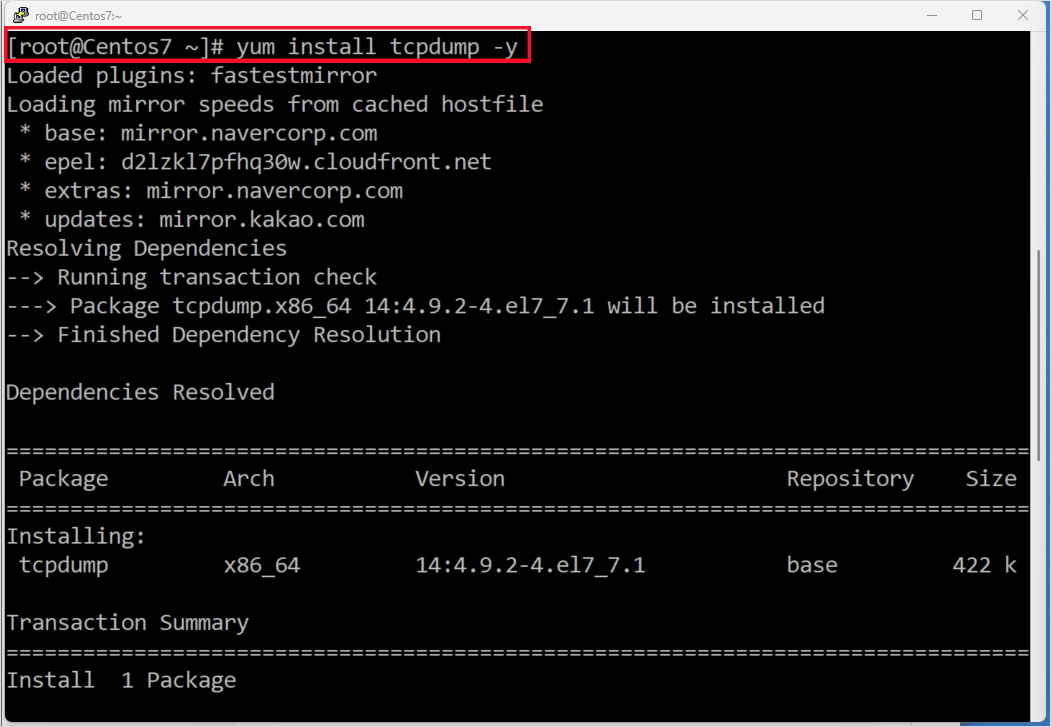
Task: Click '--> Finished Dependency Resolution' line
Action: click(224, 335)
